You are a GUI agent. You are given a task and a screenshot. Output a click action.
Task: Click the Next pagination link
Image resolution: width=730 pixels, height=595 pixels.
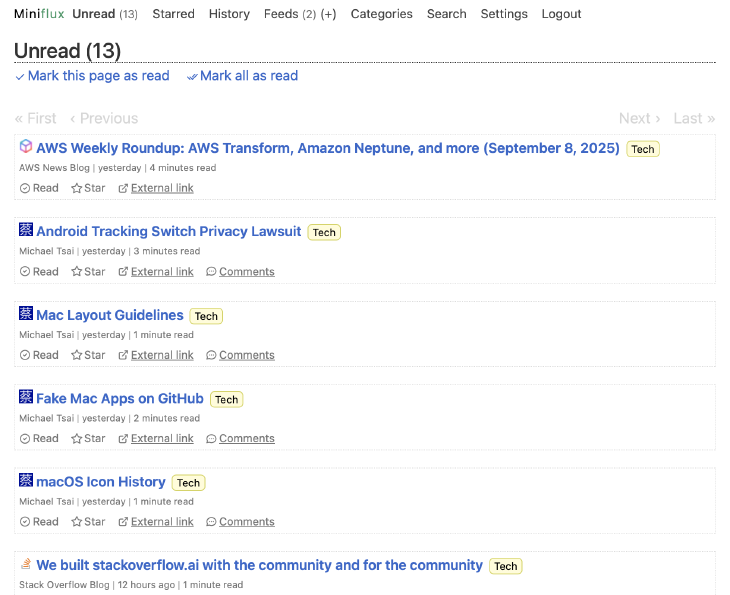(x=640, y=118)
